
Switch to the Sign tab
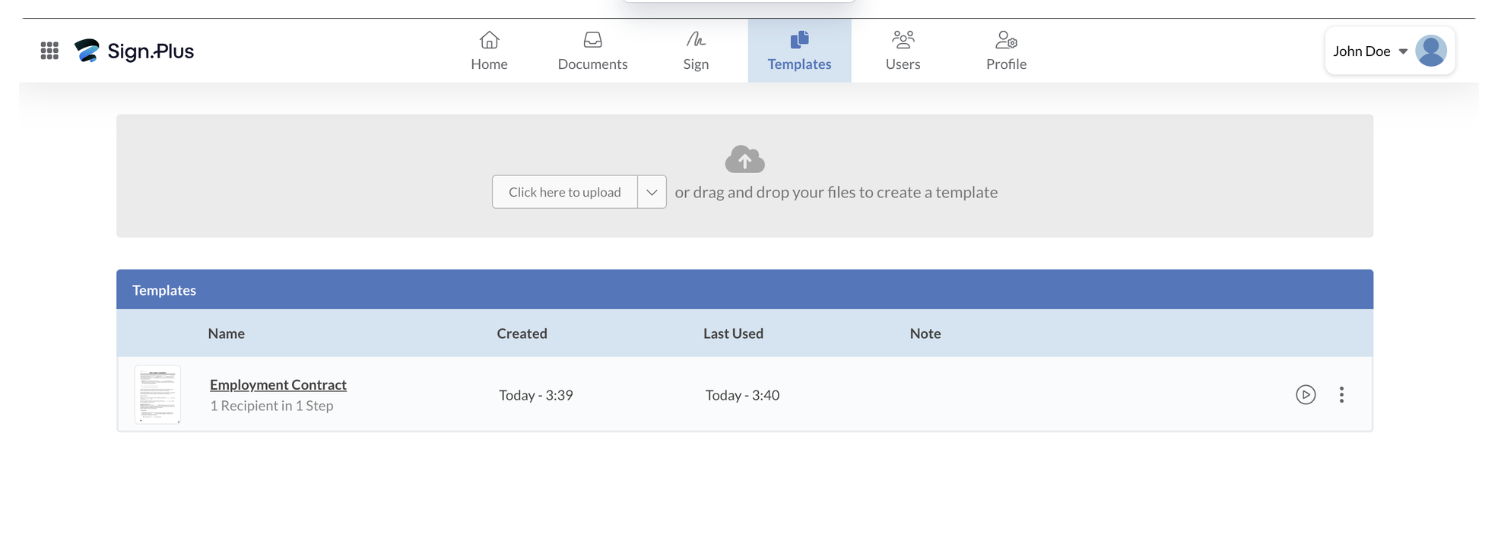pyautogui.click(x=696, y=51)
